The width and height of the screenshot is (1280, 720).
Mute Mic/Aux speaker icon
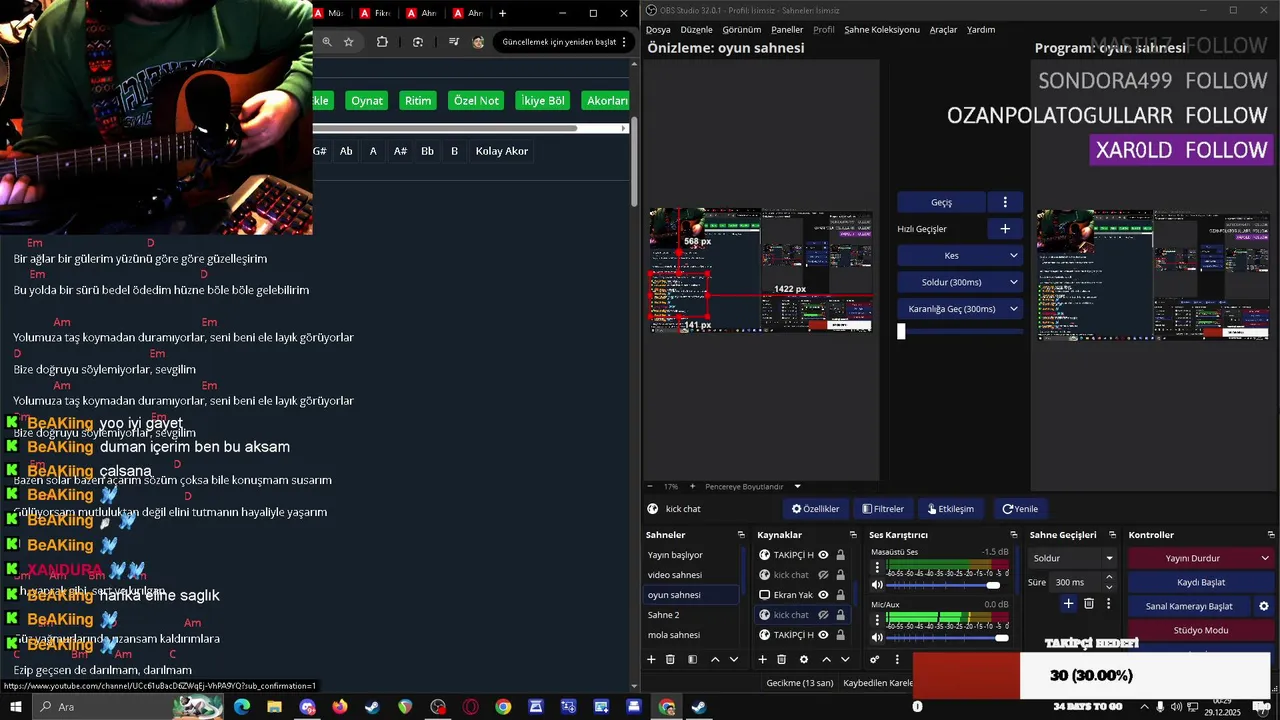coord(877,638)
